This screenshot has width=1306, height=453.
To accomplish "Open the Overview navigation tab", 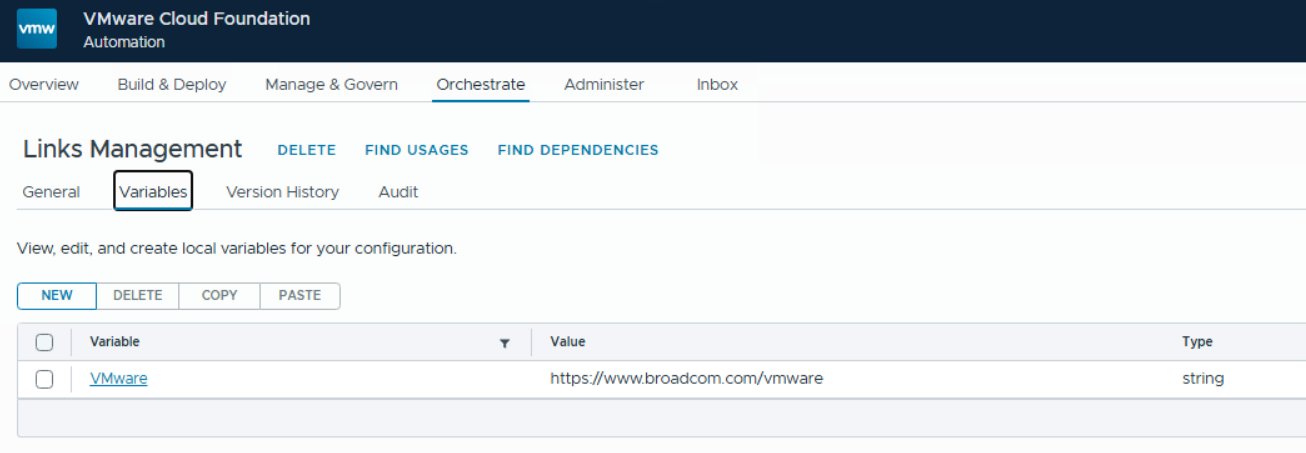I will pos(44,85).
